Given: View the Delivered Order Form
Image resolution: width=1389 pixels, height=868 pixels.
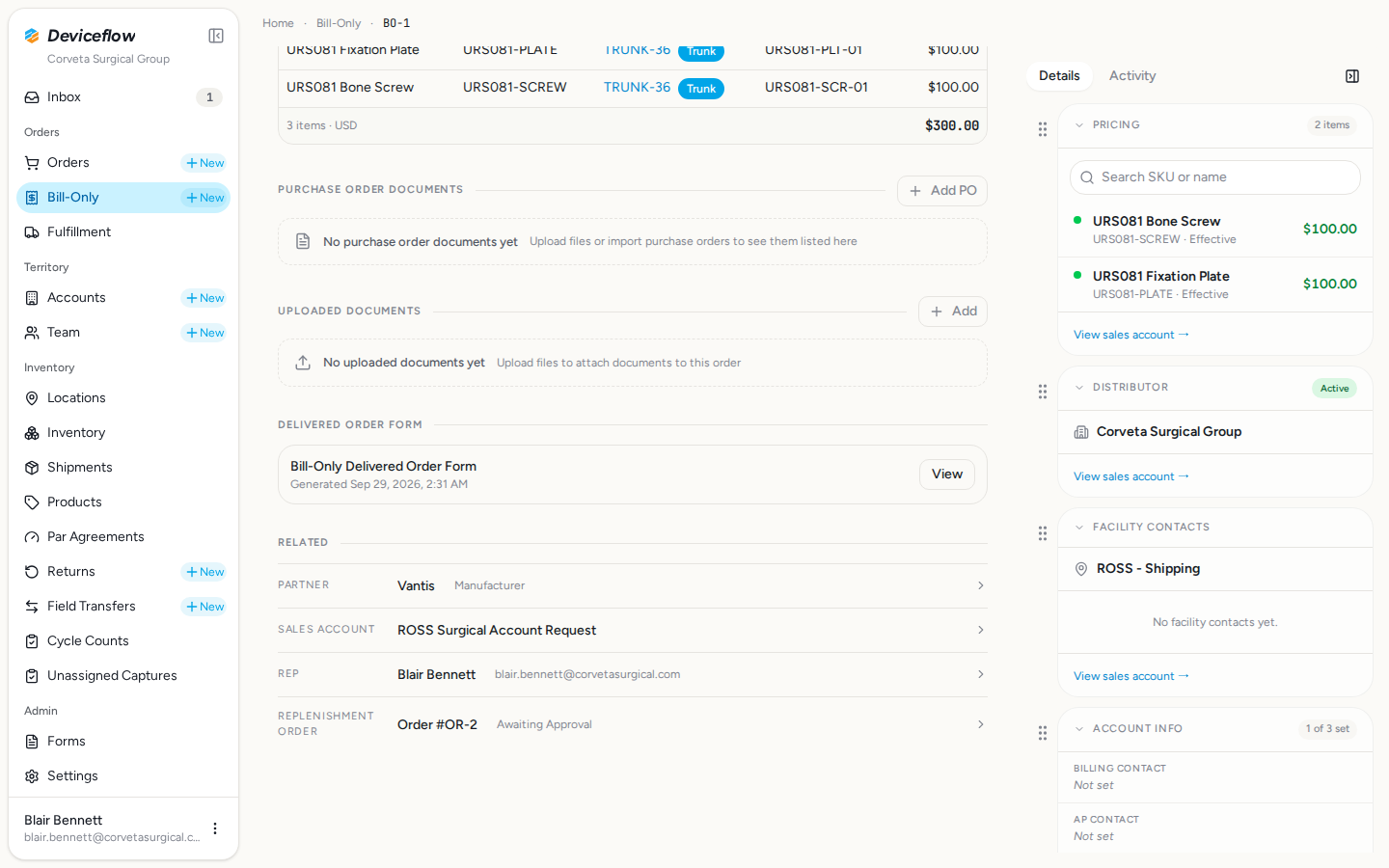Looking at the screenshot, I should pyautogui.click(x=947, y=475).
